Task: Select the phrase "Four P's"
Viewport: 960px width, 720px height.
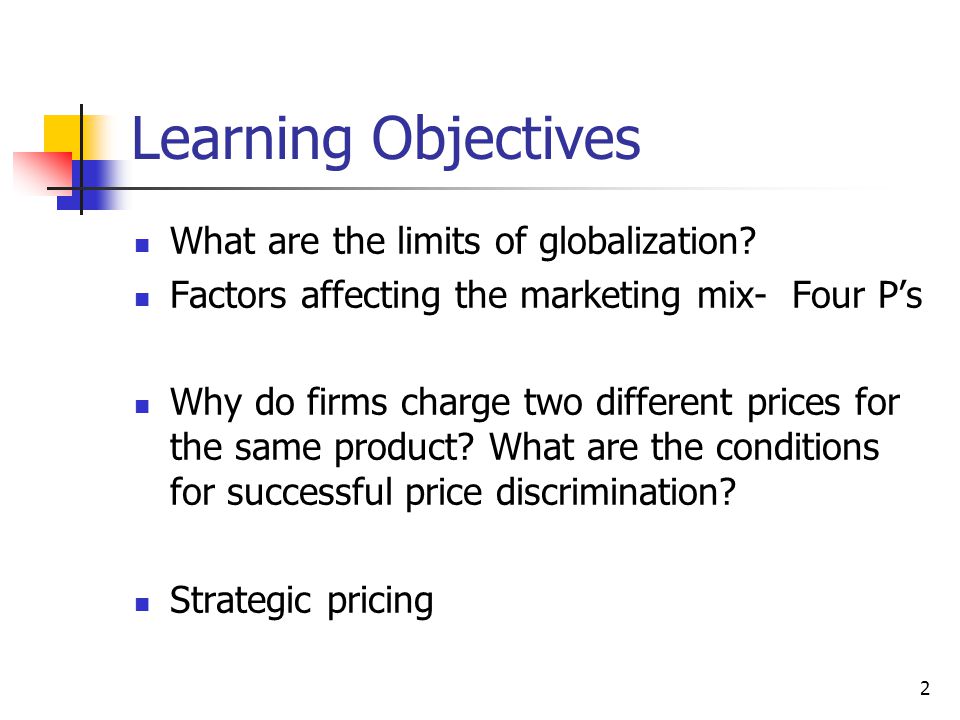Action: pyautogui.click(x=857, y=296)
